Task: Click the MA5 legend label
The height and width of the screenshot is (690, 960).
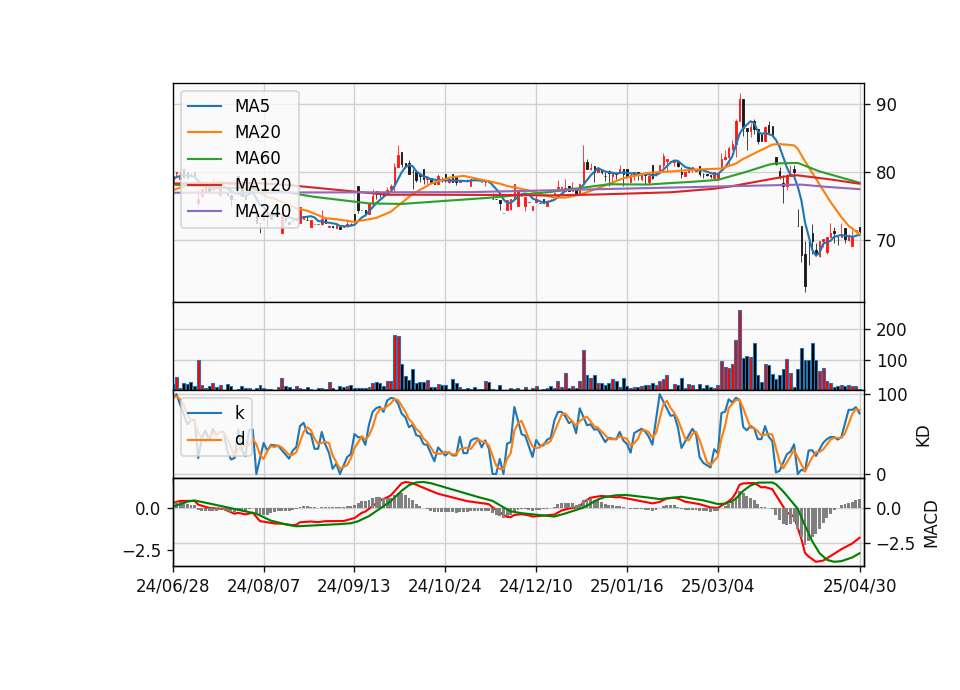Action: [252, 106]
